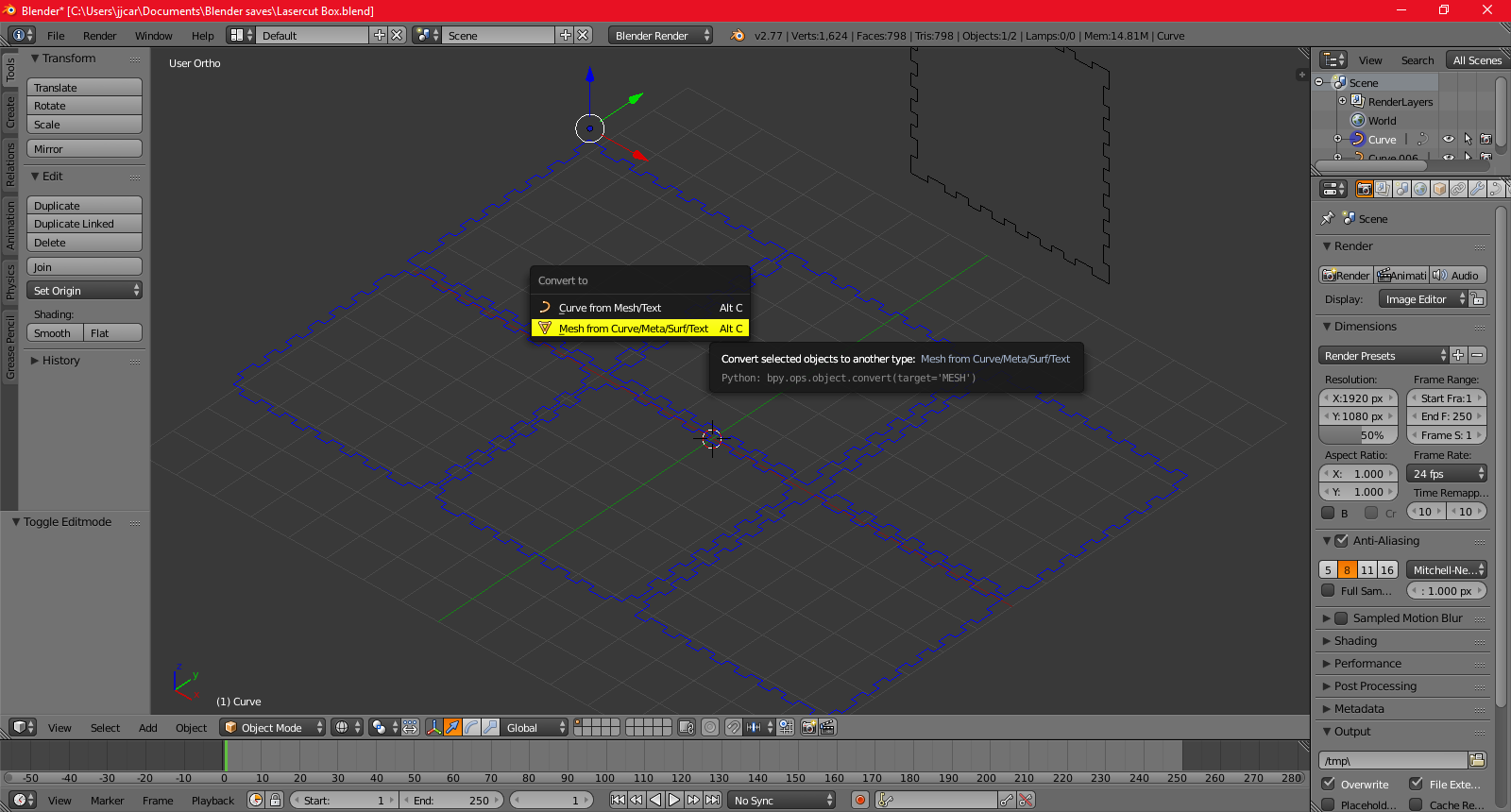Open the Render Presets dropdown
Image resolution: width=1511 pixels, height=812 pixels.
point(1384,355)
